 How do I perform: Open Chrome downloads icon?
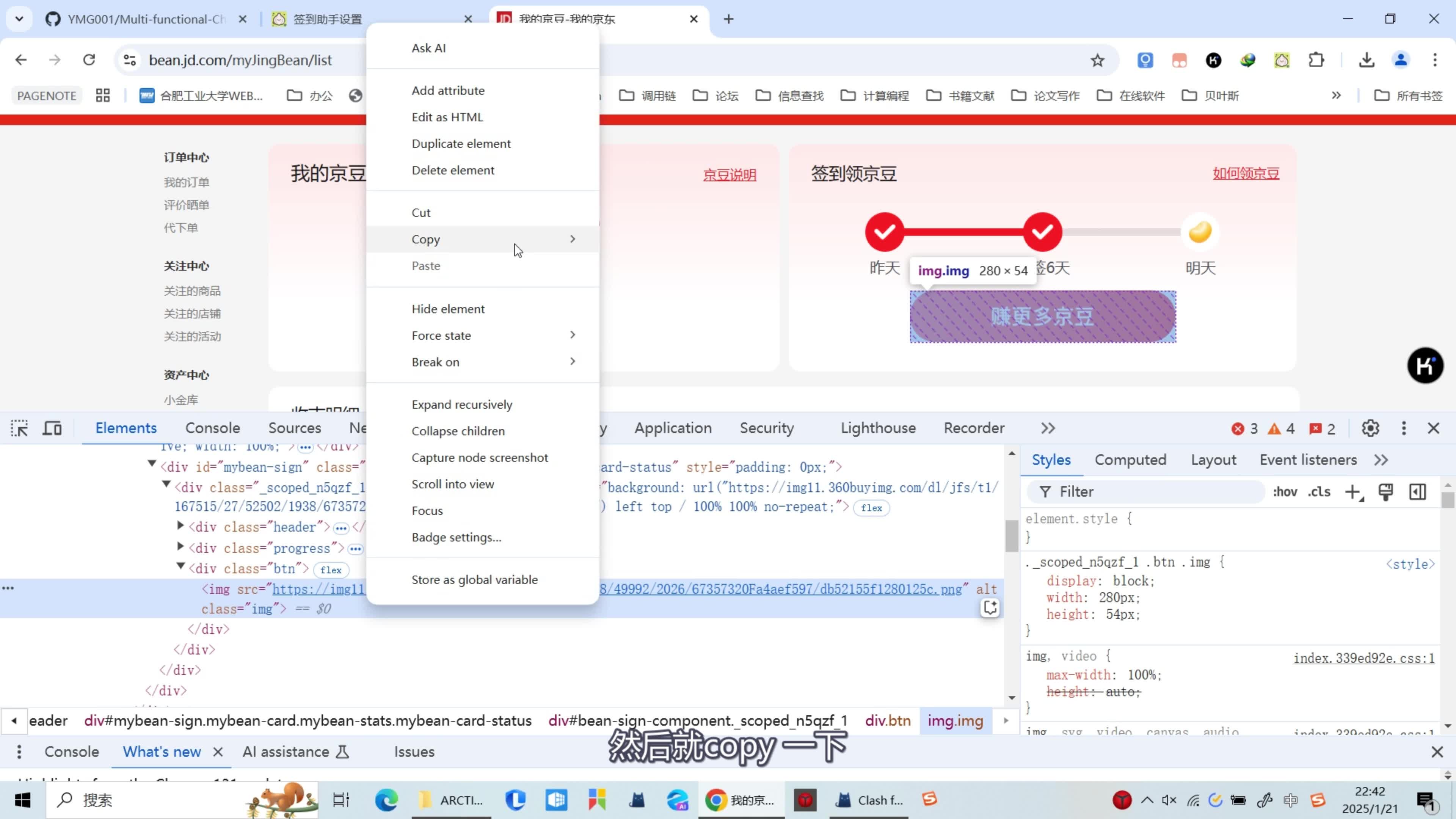coord(1367,61)
